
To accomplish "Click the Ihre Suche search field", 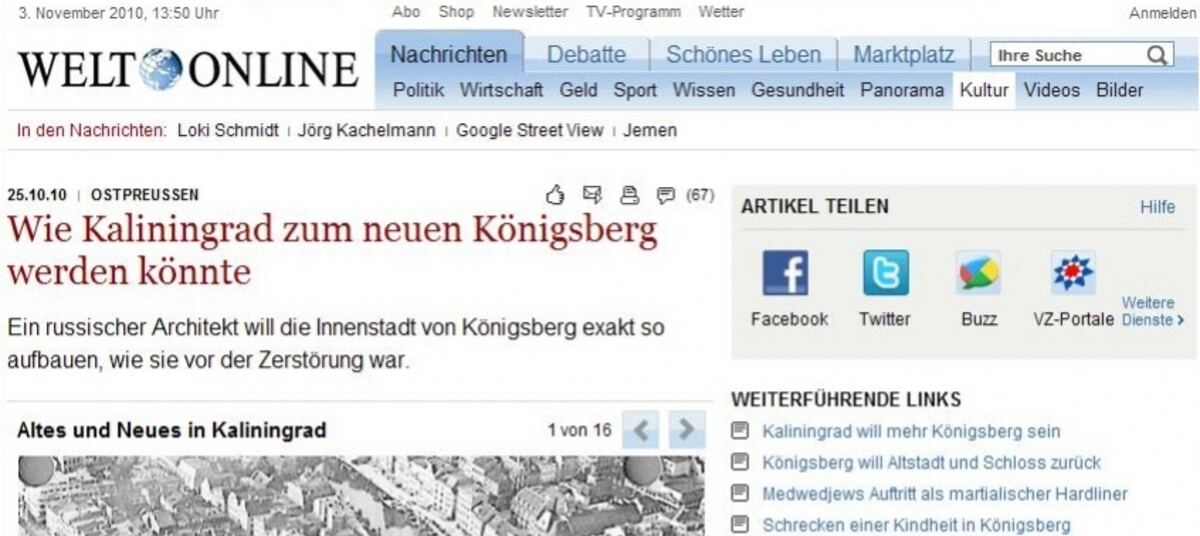I will click(1066, 55).
